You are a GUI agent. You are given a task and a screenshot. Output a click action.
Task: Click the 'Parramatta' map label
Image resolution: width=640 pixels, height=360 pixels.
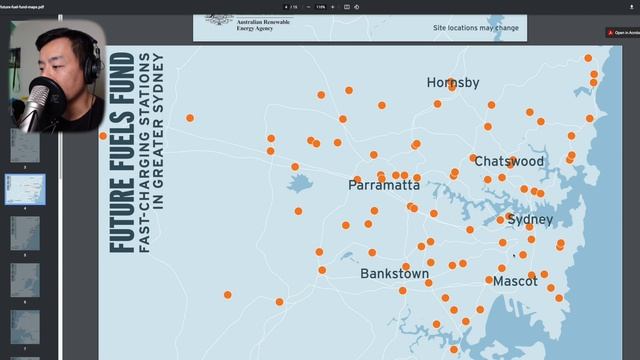pos(384,185)
